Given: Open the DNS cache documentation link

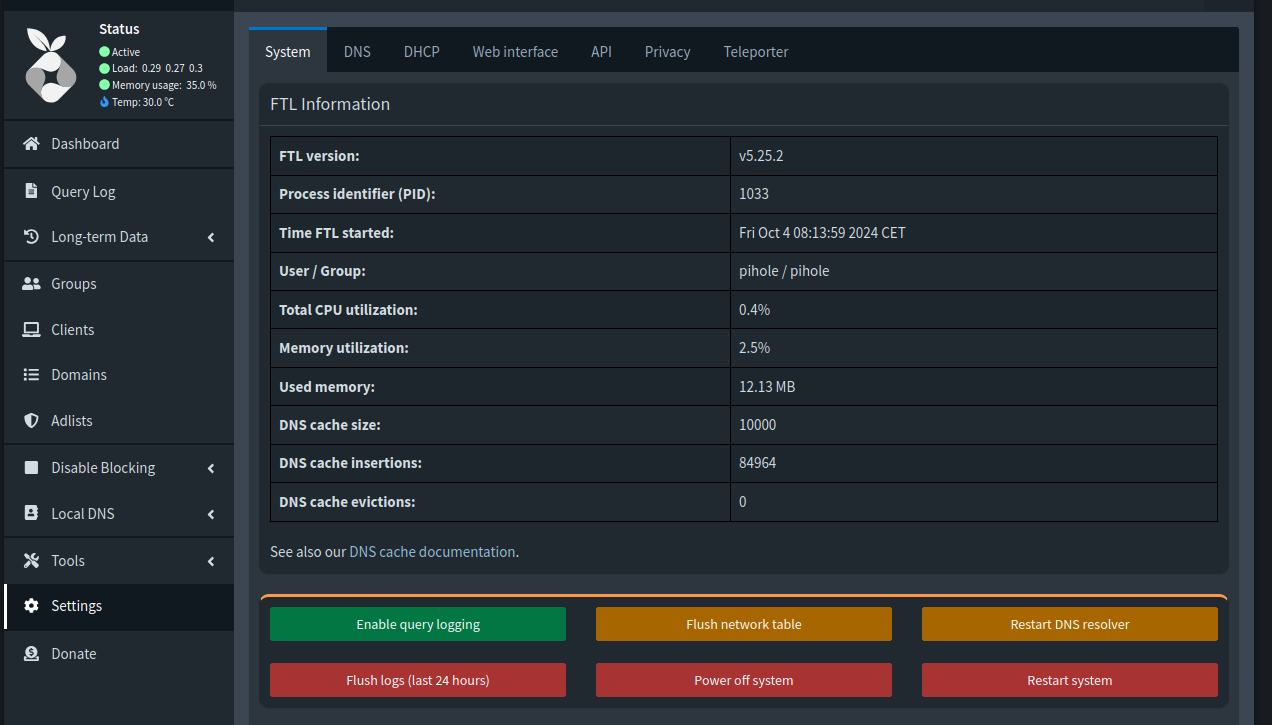Looking at the screenshot, I should pos(432,551).
